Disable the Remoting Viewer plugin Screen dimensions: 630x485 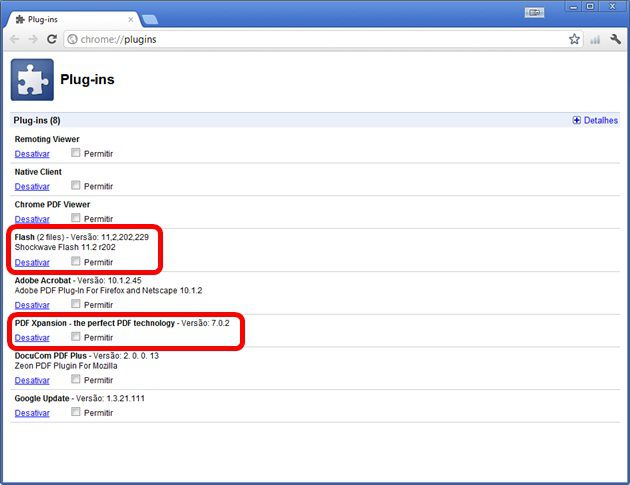click(32, 154)
